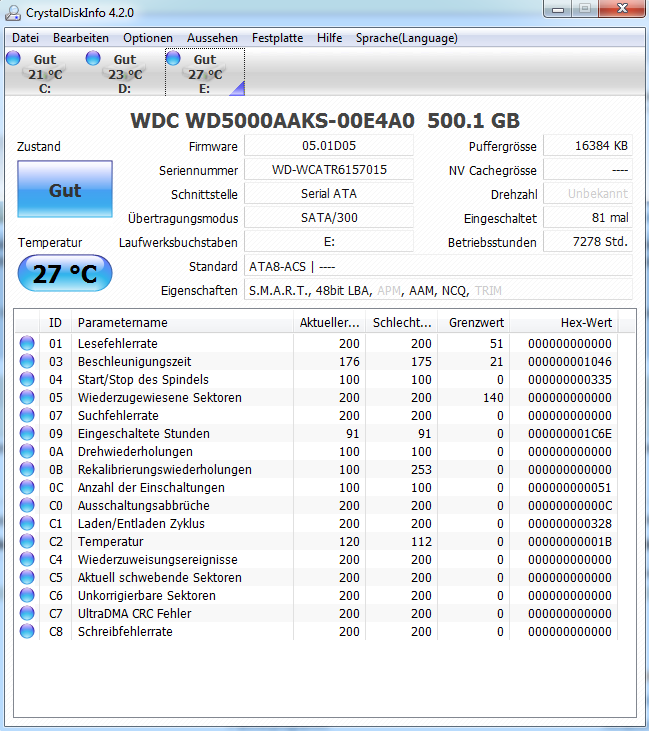Viewport: 649px width, 731px height.
Task: Select drive E: tab at 27 °C
Action: [x=205, y=73]
